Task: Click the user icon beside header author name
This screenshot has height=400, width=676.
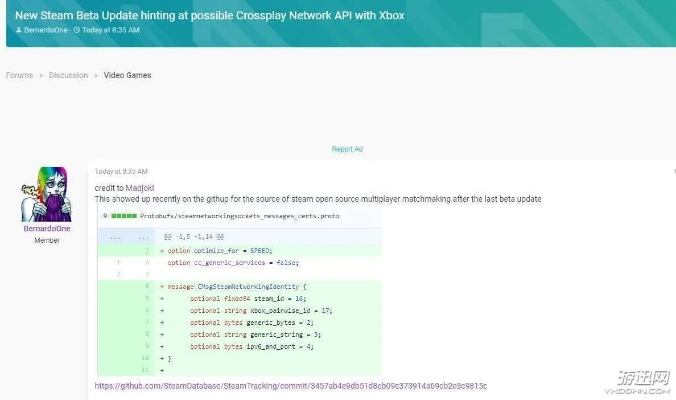Action: (x=19, y=31)
